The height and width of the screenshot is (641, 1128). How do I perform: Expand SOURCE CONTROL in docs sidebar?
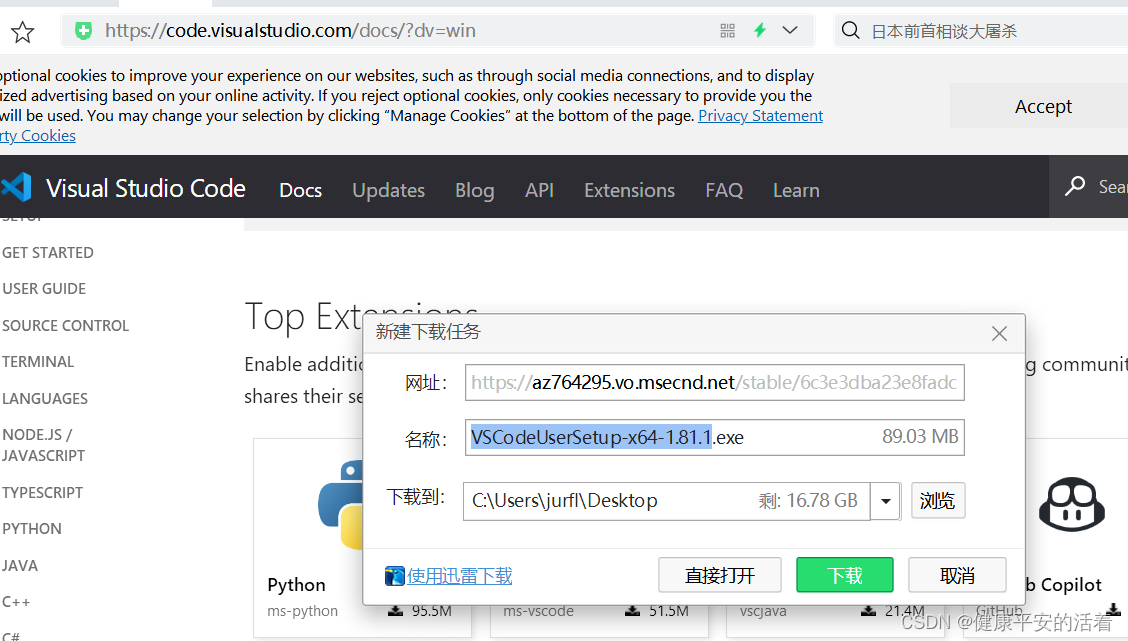[65, 325]
